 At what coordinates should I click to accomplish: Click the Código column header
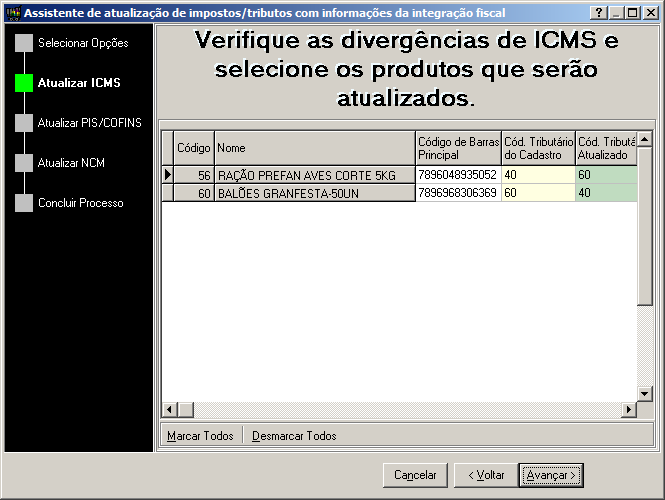[x=194, y=148]
